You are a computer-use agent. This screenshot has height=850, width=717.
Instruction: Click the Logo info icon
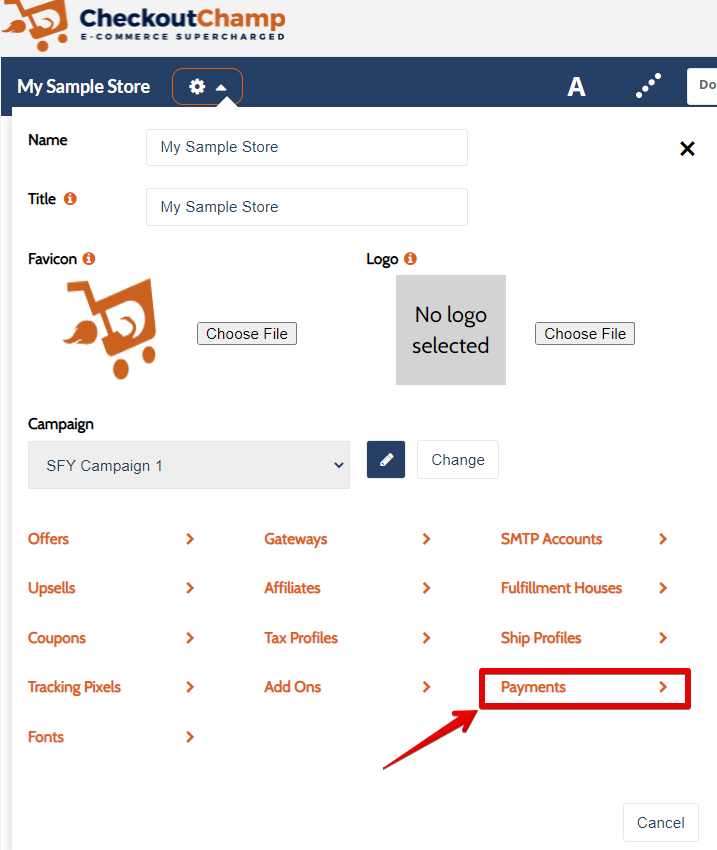tap(410, 259)
